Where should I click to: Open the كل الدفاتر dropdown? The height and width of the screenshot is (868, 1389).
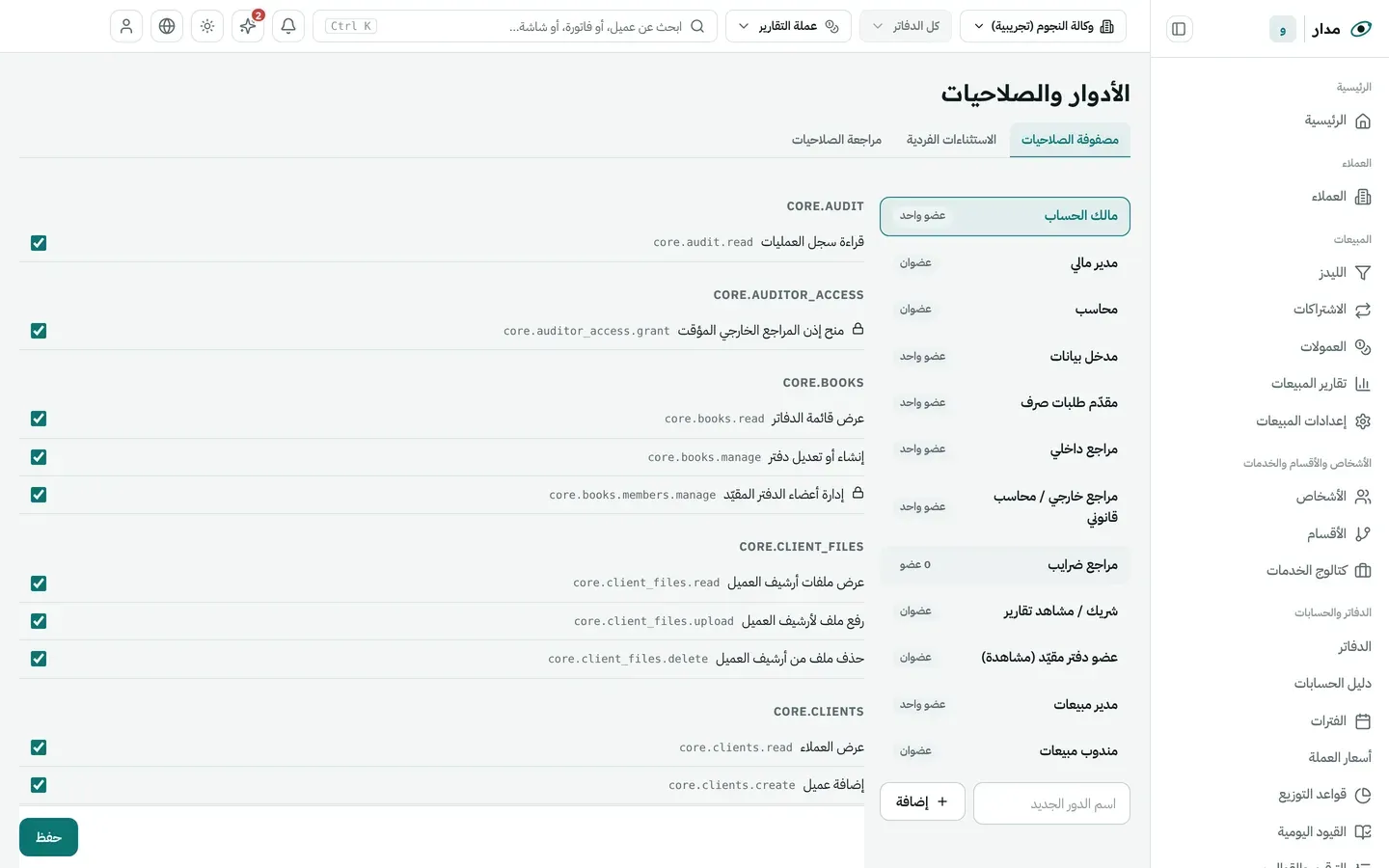coord(906,26)
